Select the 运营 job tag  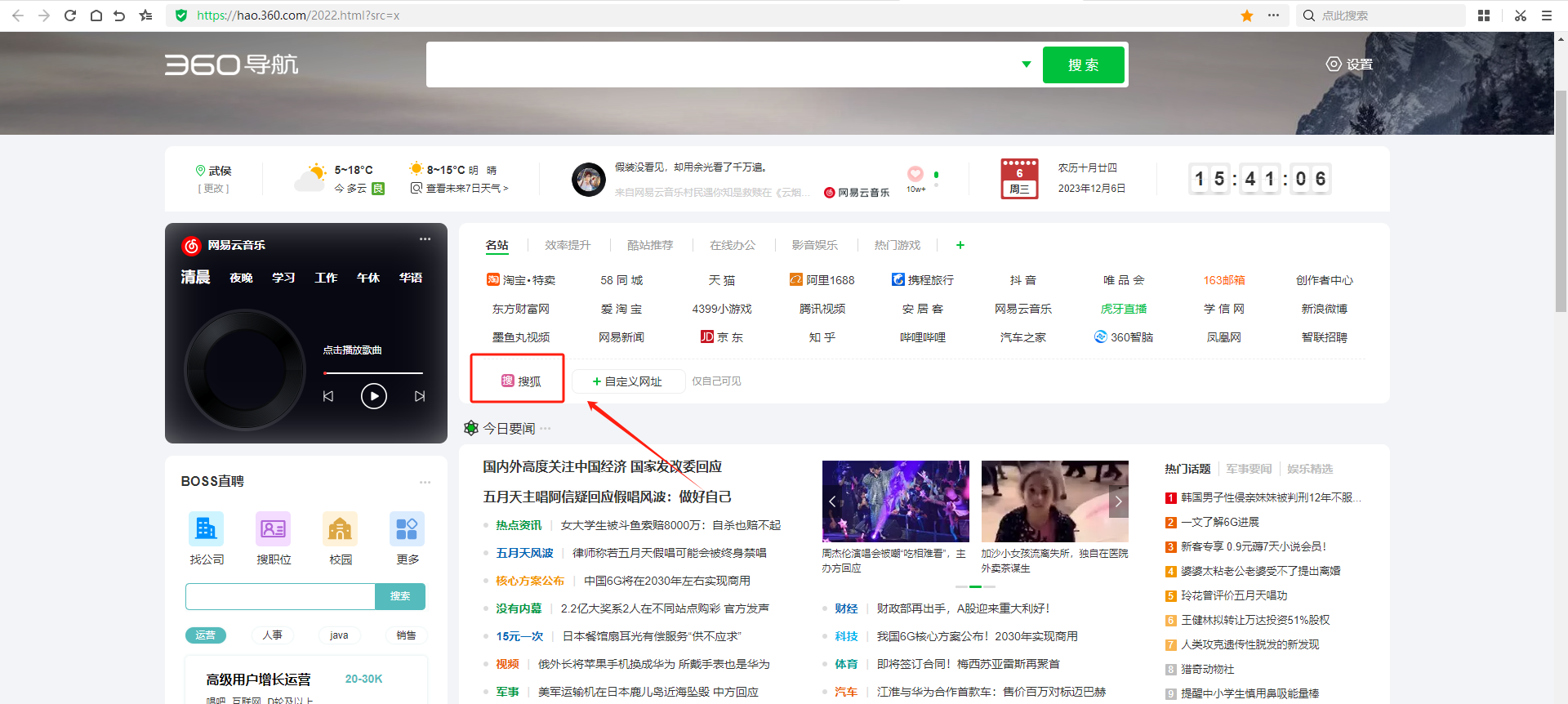[x=206, y=635]
